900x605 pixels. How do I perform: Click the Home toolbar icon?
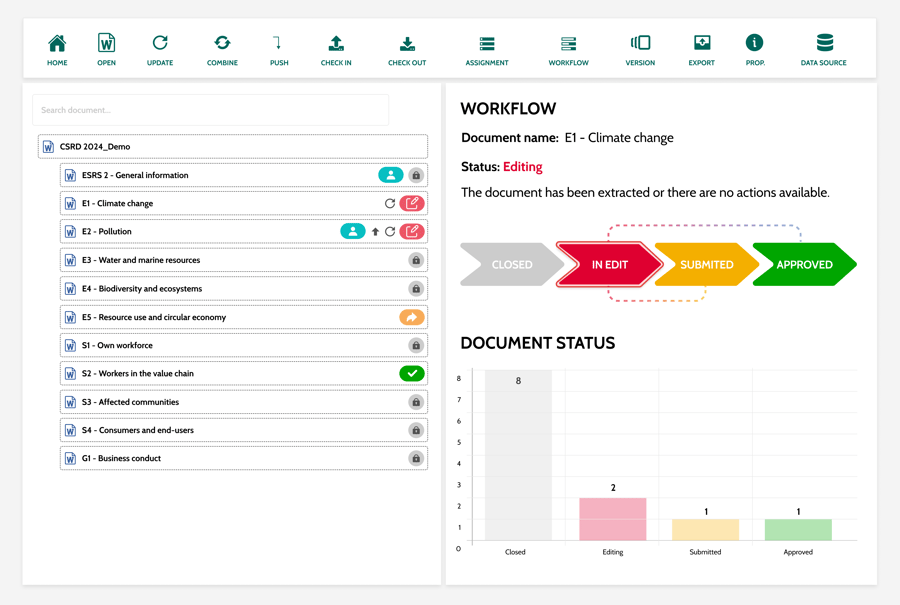pos(57,44)
